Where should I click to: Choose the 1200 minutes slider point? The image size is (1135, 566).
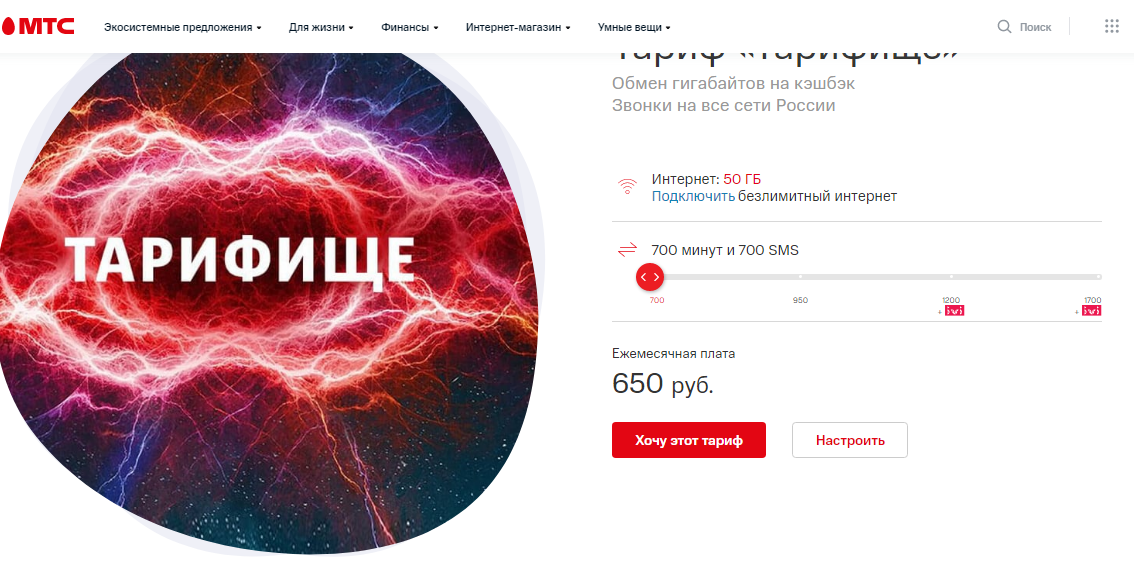tap(950, 276)
